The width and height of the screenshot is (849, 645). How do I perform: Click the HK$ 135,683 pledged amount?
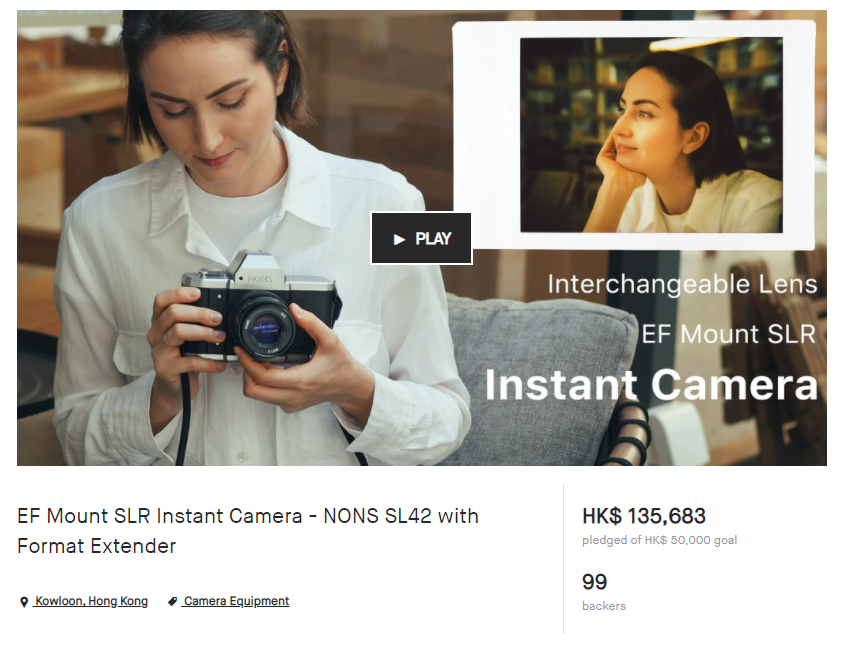[644, 516]
